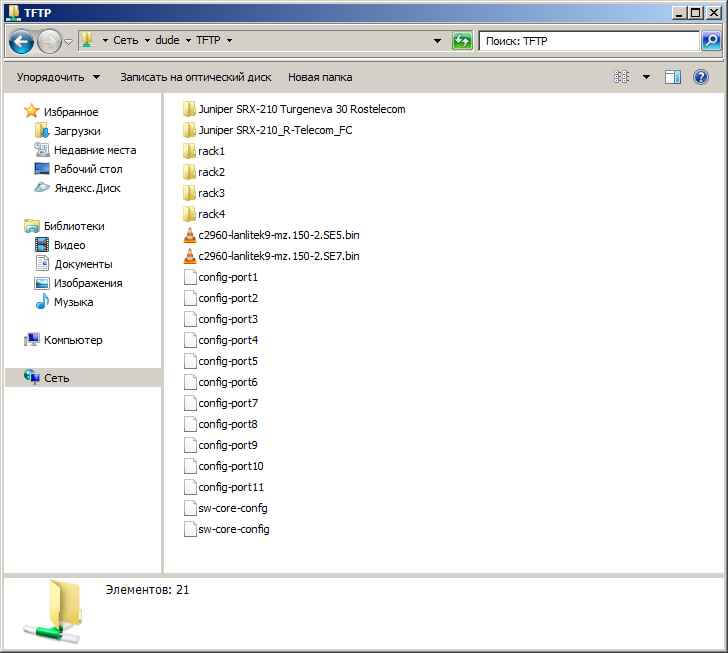Screen dimensions: 728x653
Task: Click the TFTP window title bar icon
Action: click(14, 13)
